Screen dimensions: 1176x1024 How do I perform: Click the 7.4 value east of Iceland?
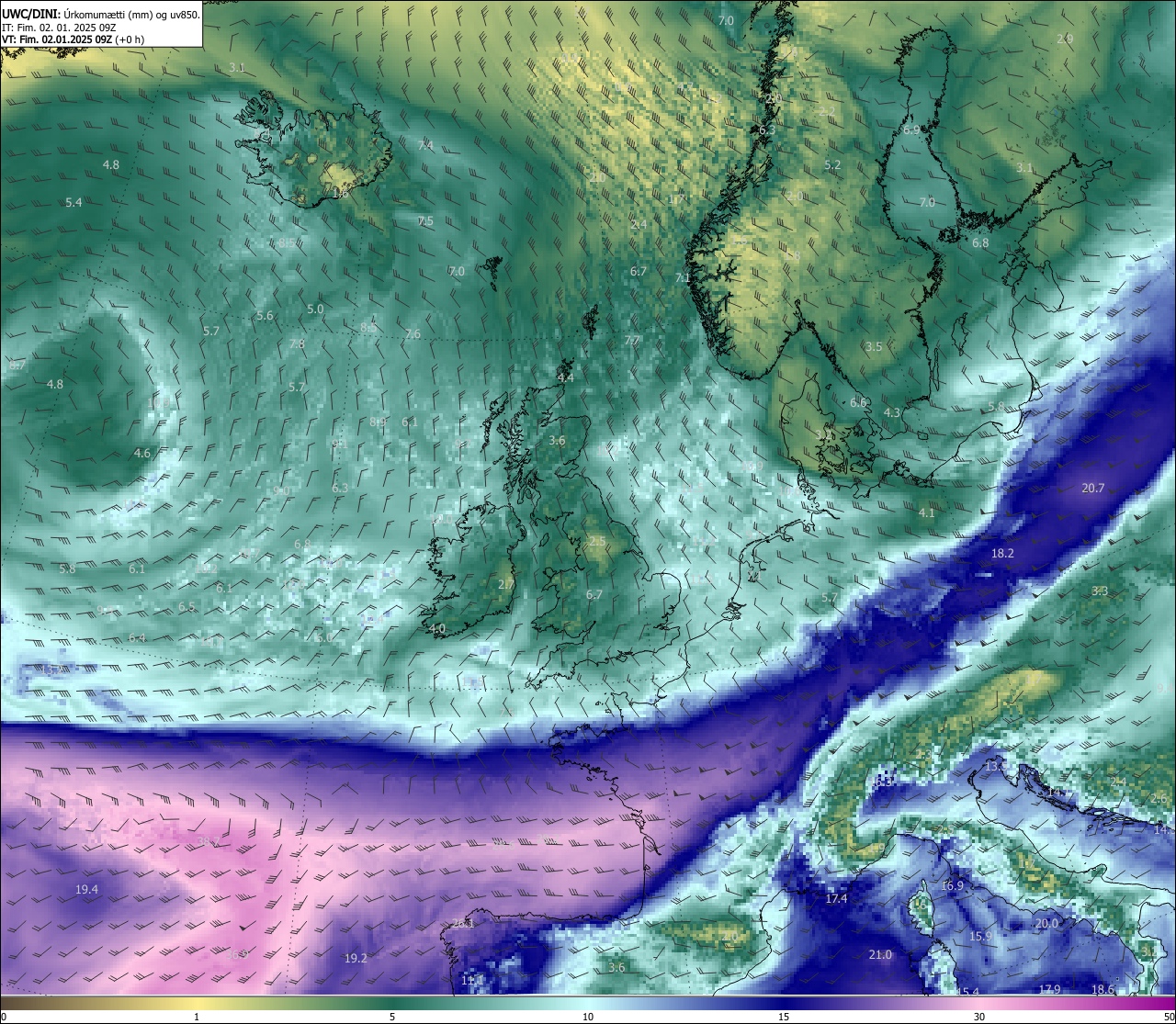(425, 145)
